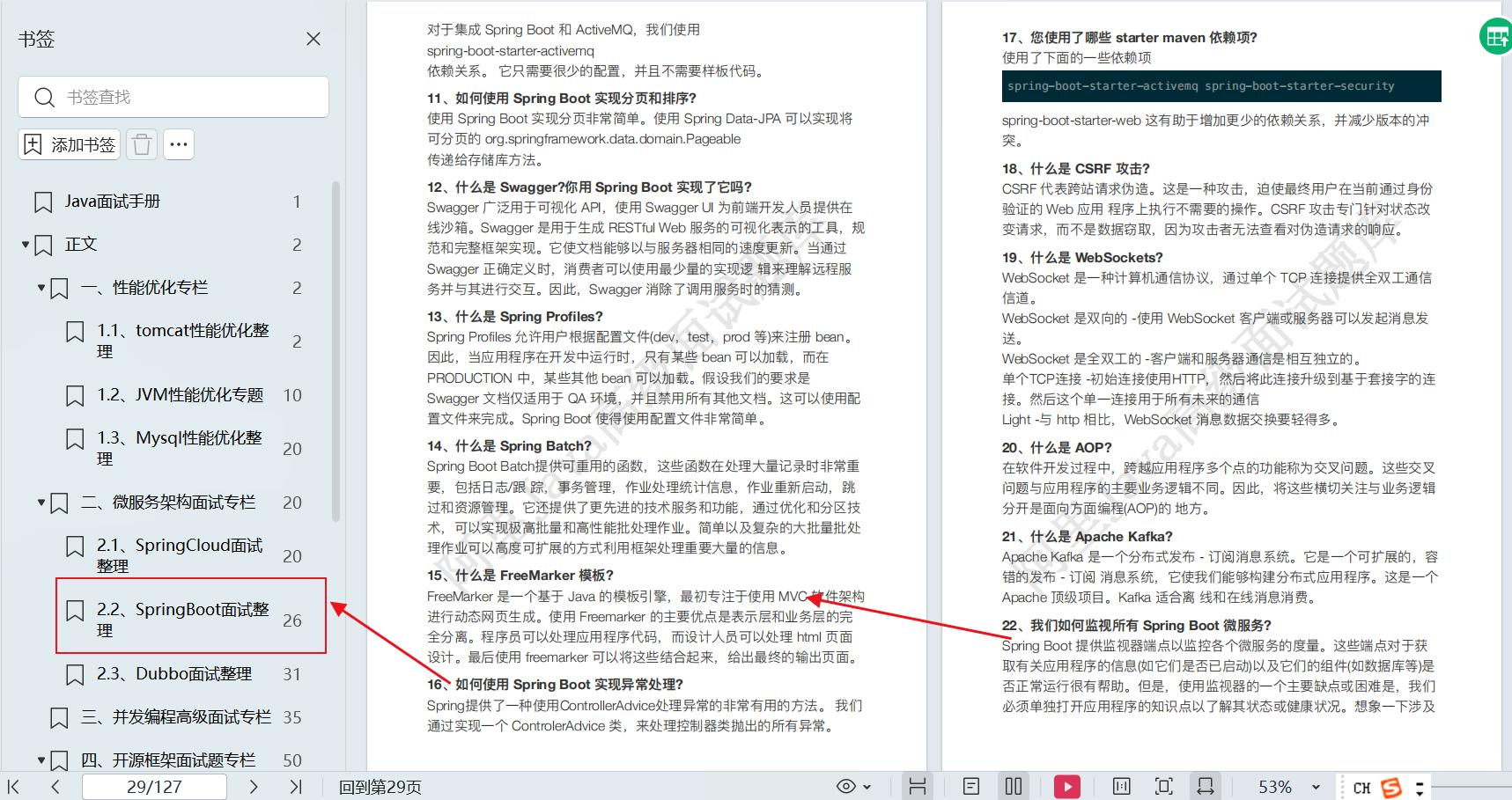1512x800 pixels.
Task: Click bookmark icon beside Java面试手册
Action: tap(43, 202)
